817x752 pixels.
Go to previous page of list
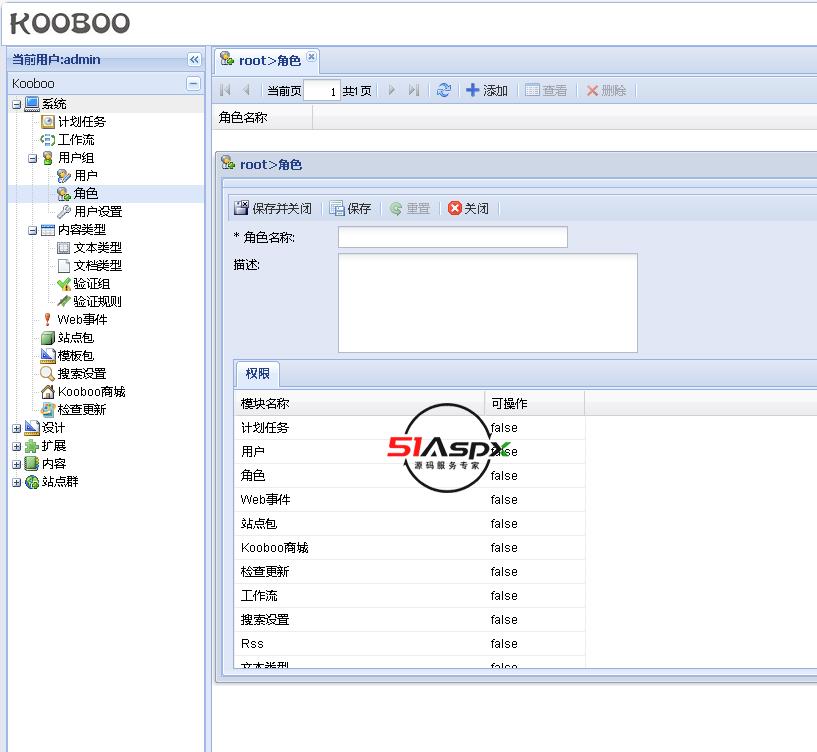[x=246, y=90]
